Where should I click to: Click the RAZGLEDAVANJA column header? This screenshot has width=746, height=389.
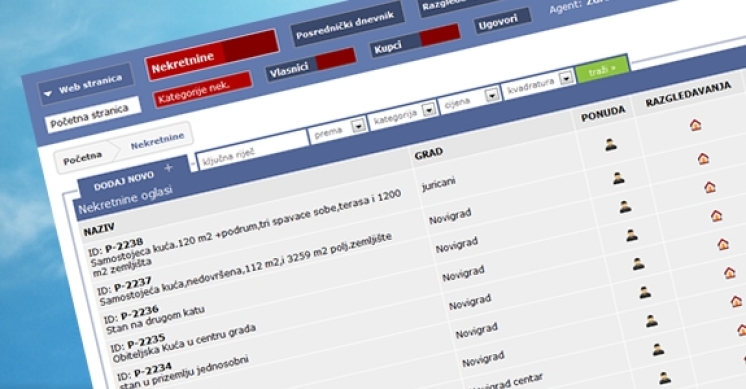(x=688, y=95)
